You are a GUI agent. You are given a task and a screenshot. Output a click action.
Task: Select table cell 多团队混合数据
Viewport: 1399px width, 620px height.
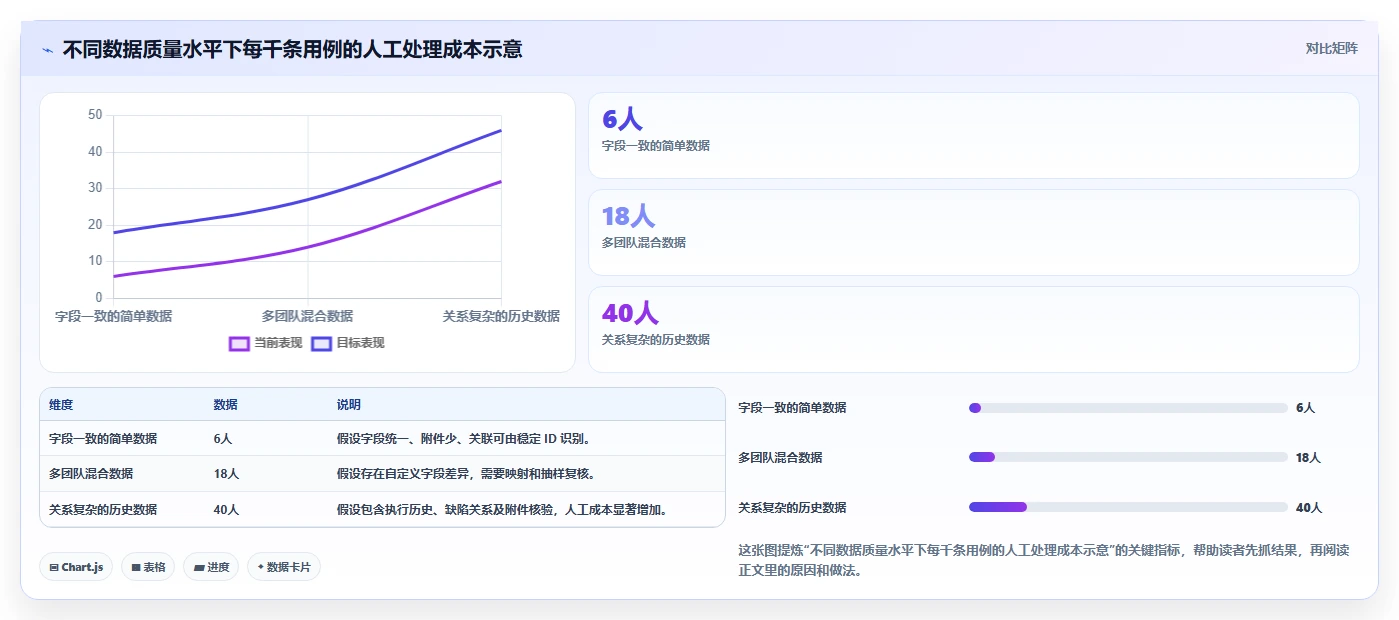tap(91, 474)
